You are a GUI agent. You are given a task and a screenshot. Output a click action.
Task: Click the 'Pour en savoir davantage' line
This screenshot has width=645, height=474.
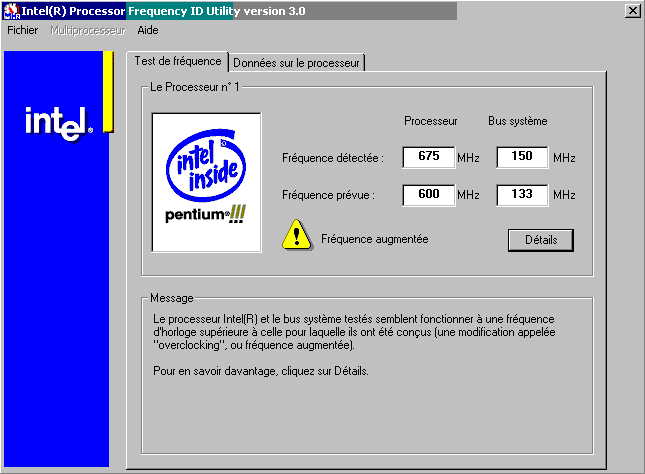tap(260, 371)
